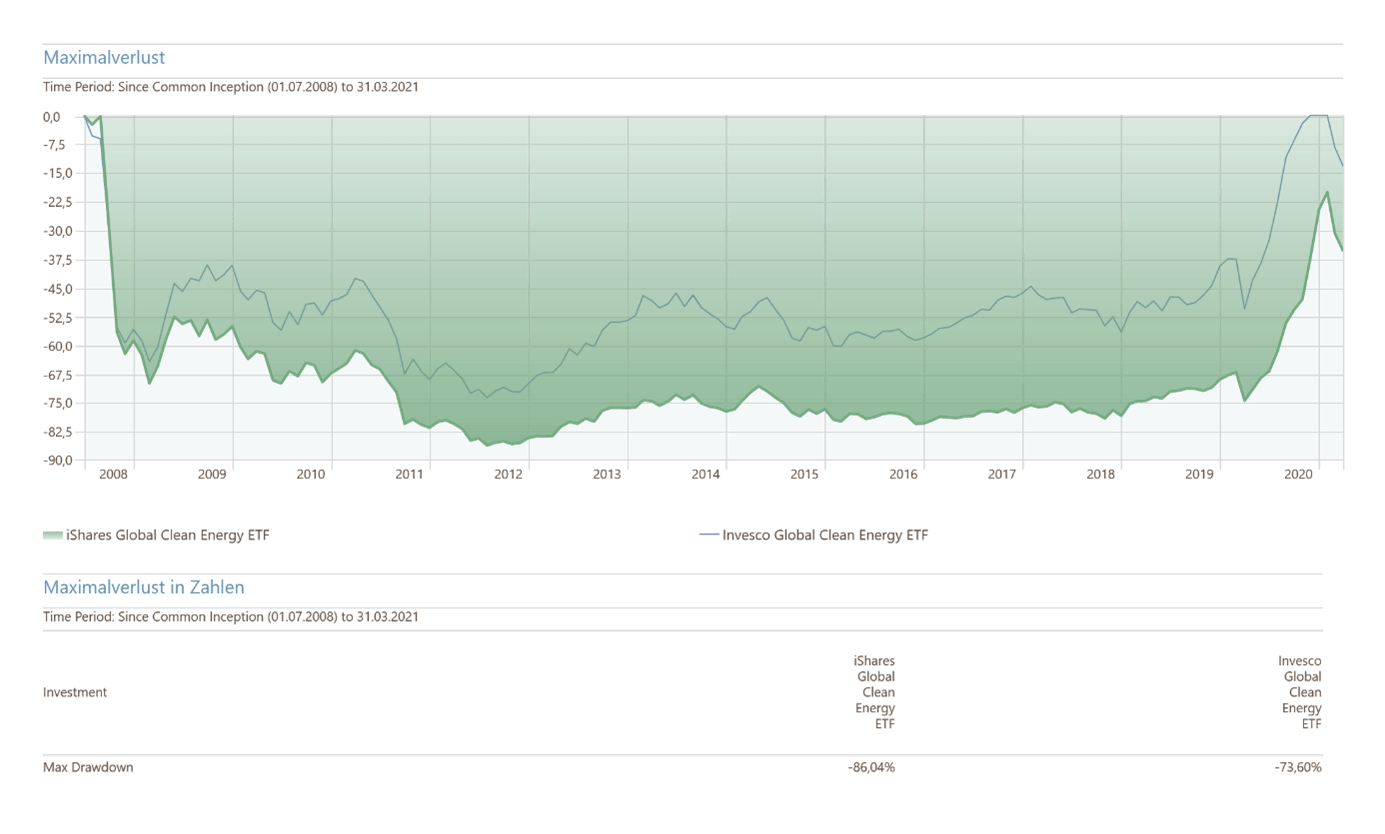Click the Maximalverlust in Zahlen heading
Screen dimensions: 1385x834
(144, 587)
